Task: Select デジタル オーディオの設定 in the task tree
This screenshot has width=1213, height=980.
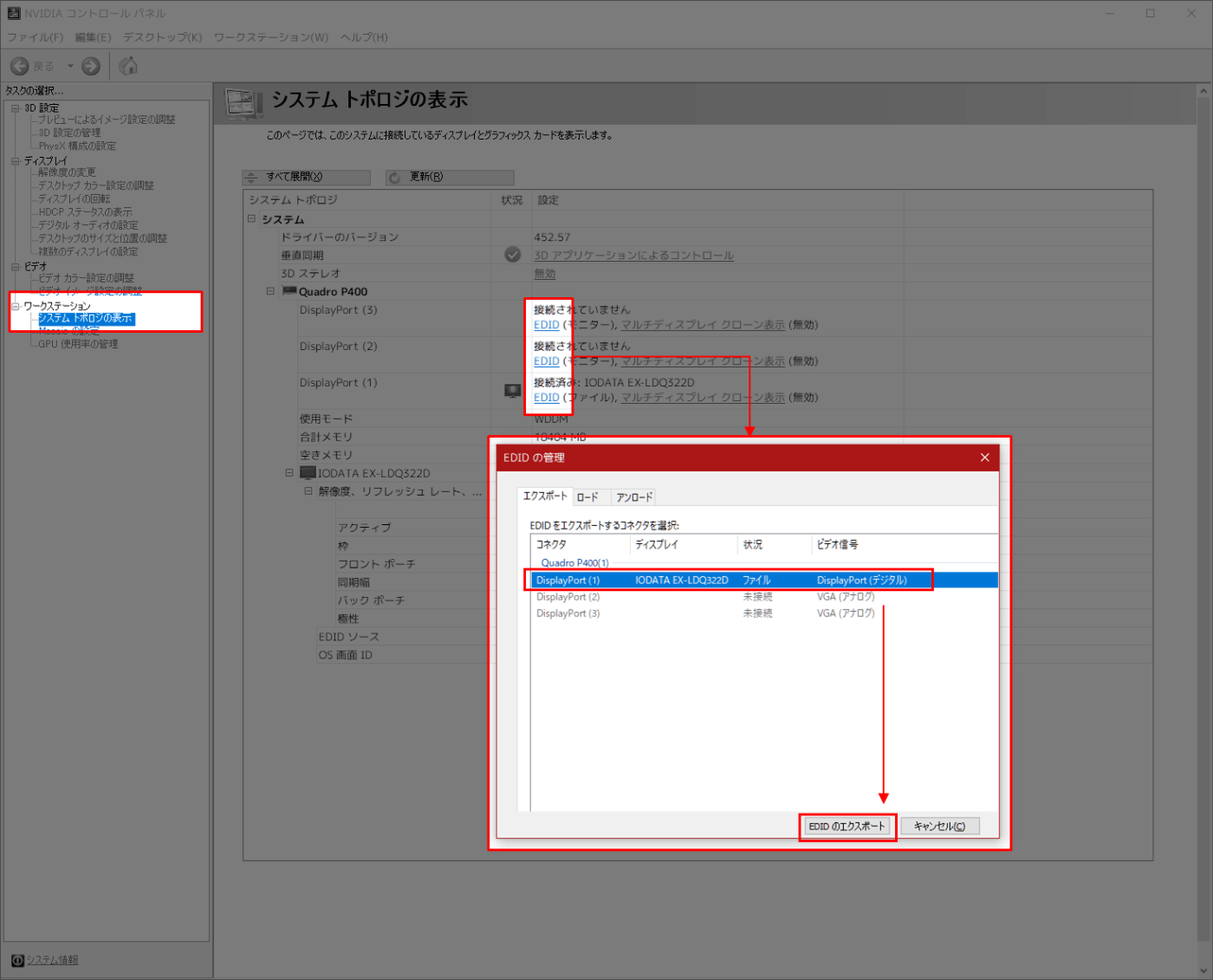Action: (x=88, y=225)
